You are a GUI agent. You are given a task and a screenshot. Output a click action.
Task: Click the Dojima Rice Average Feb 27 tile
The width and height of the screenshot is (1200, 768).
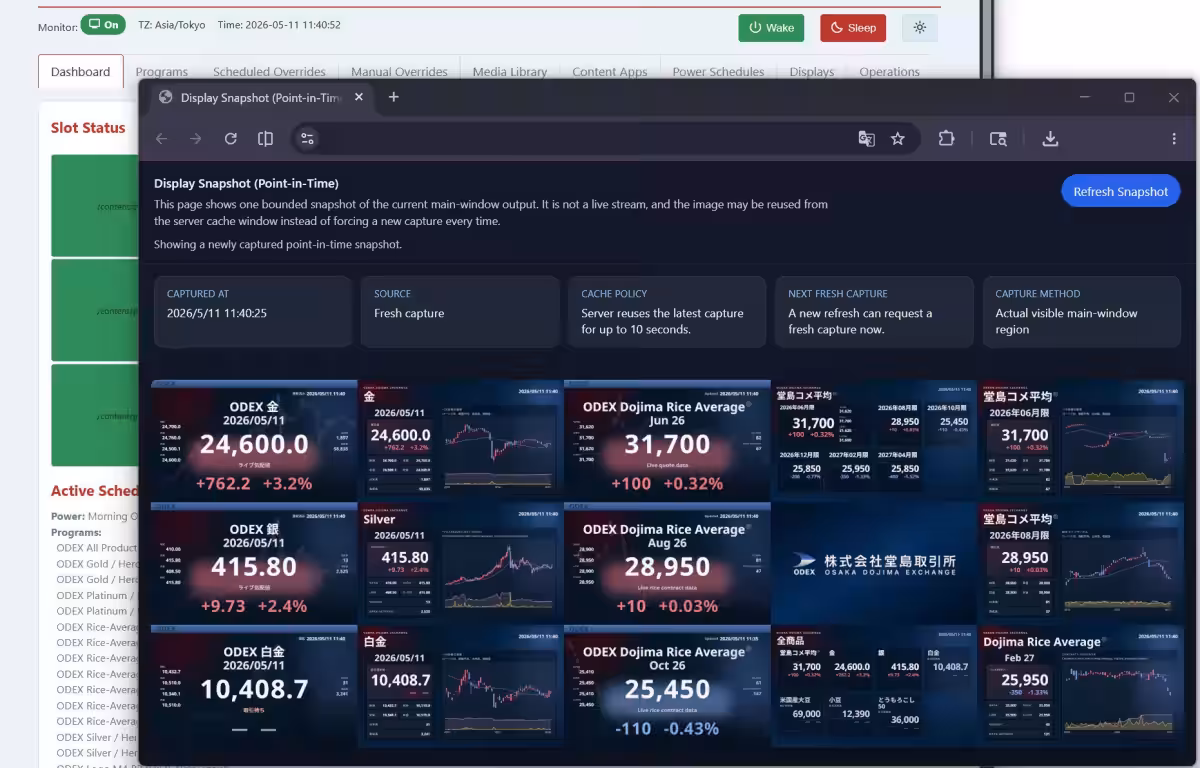[x=1080, y=685]
